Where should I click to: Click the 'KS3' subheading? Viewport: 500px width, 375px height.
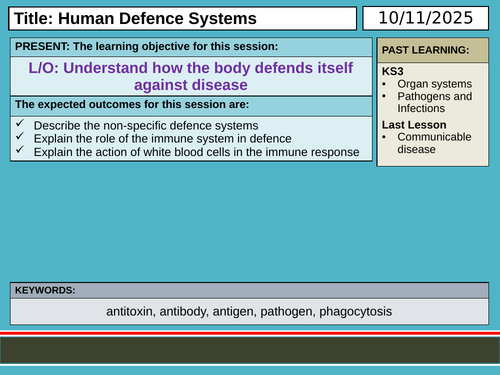392,71
